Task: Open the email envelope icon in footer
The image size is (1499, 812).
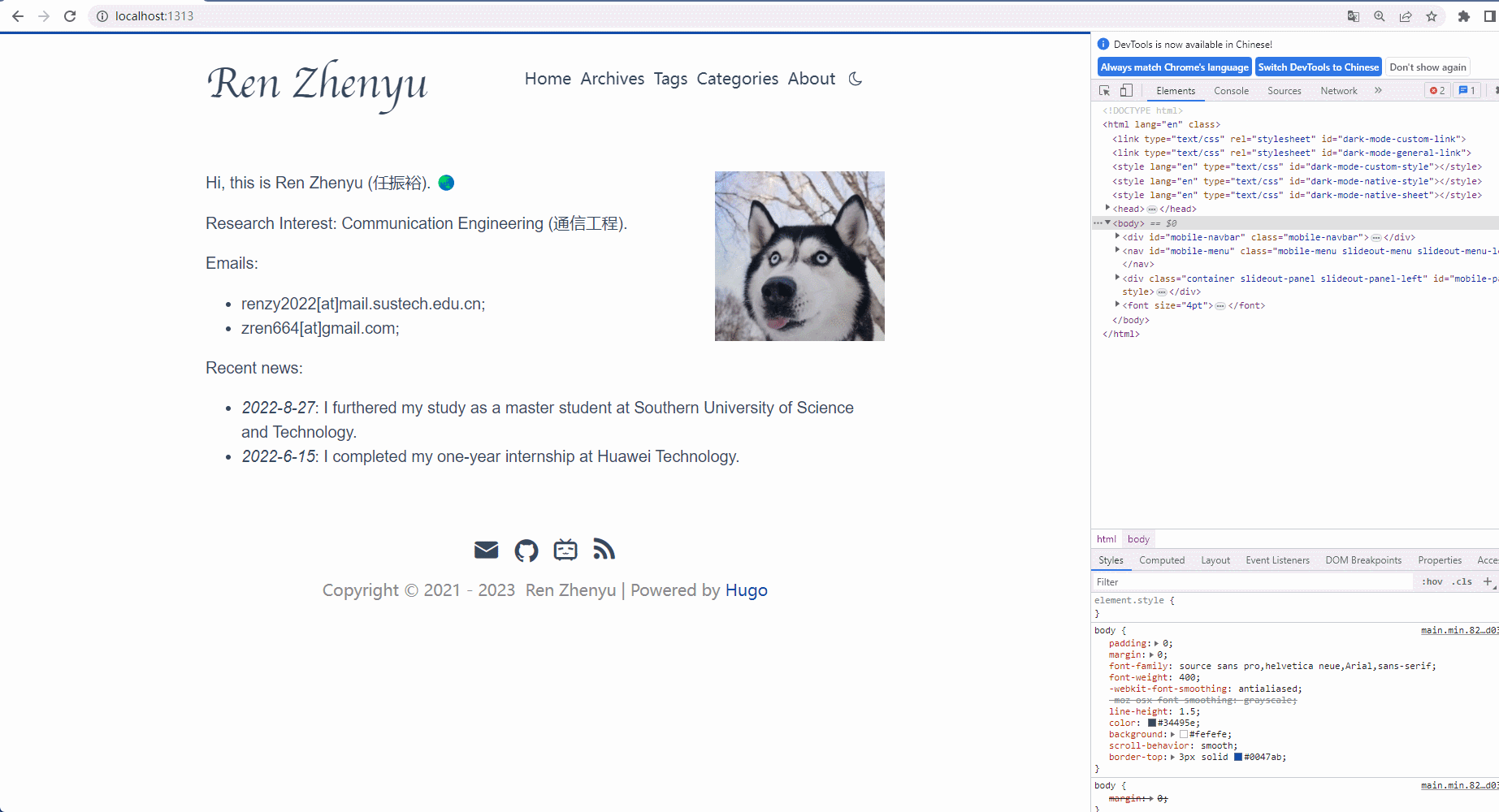Action: pyautogui.click(x=486, y=551)
